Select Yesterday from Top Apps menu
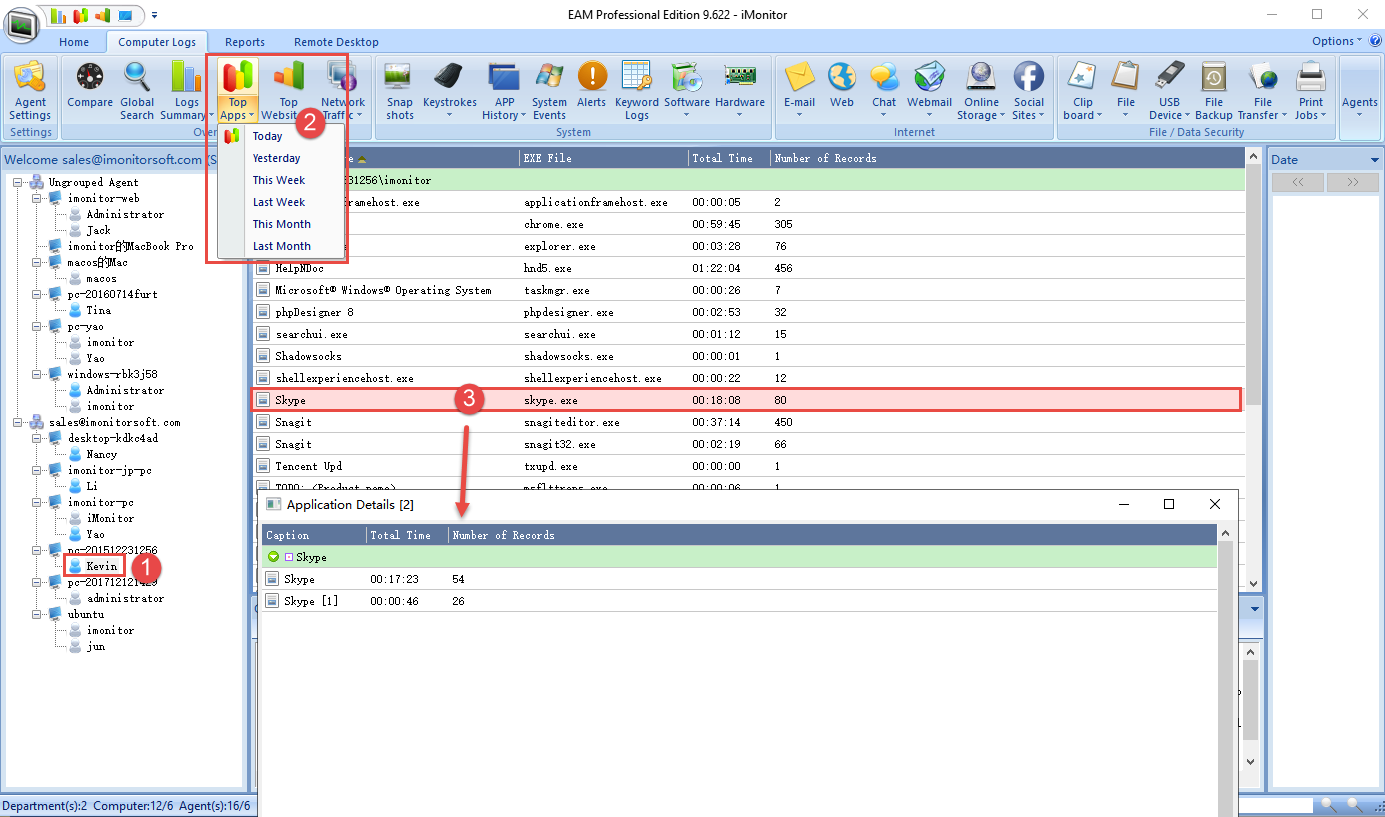1385x817 pixels. pos(281,158)
